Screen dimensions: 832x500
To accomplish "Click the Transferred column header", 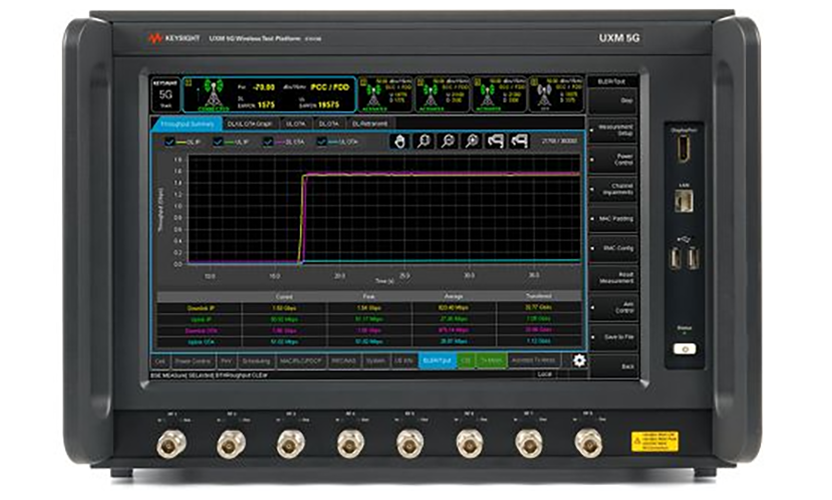I will [x=539, y=296].
